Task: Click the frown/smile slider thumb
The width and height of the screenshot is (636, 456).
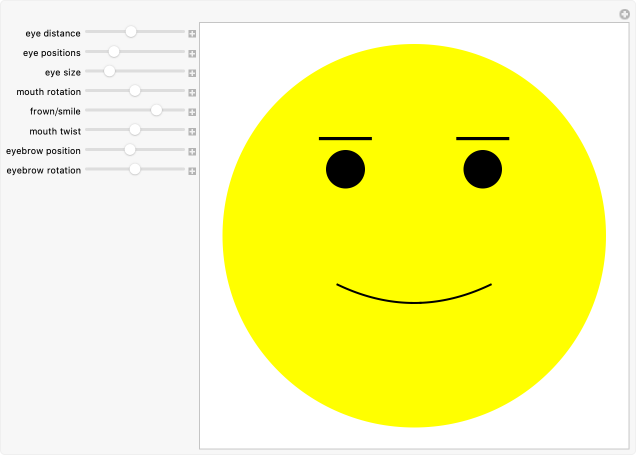Action: click(x=156, y=110)
